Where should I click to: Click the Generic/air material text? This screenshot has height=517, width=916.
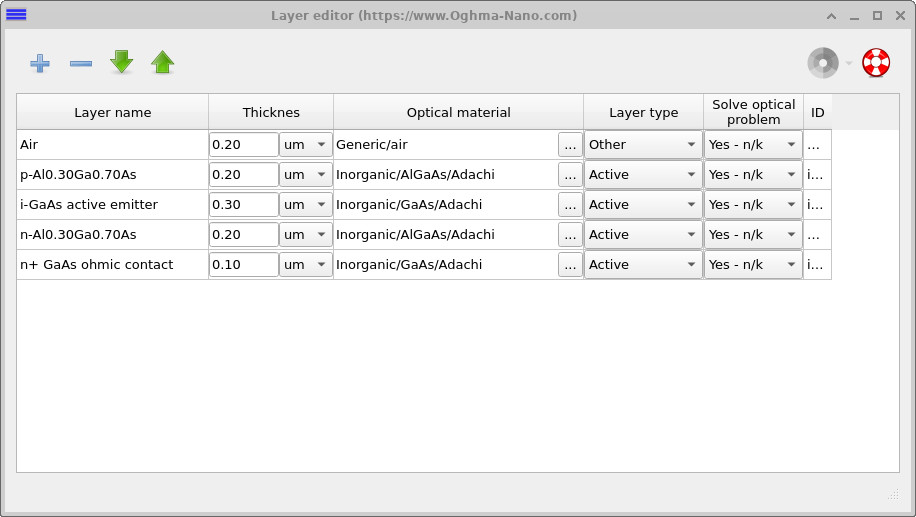point(372,144)
